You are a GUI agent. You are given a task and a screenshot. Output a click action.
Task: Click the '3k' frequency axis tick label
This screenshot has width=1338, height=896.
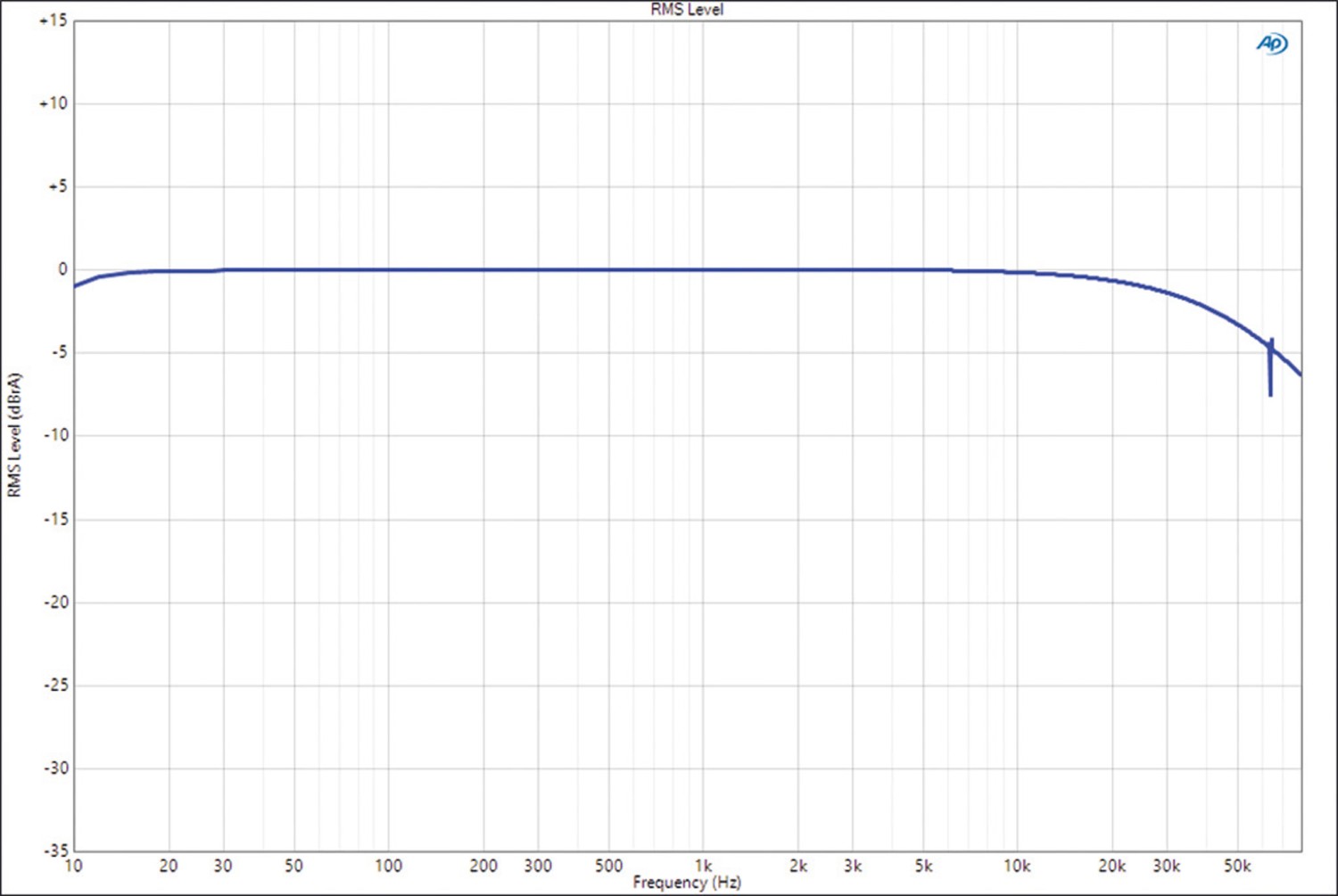(x=853, y=865)
